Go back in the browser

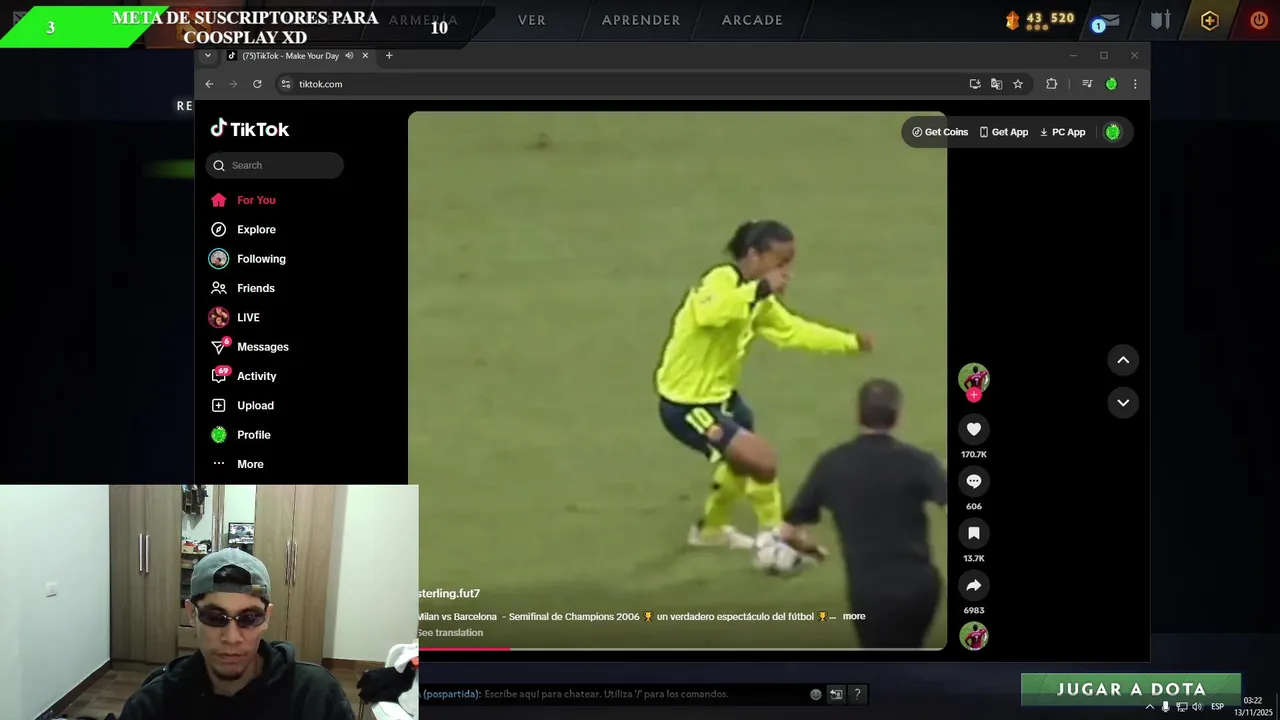click(209, 84)
